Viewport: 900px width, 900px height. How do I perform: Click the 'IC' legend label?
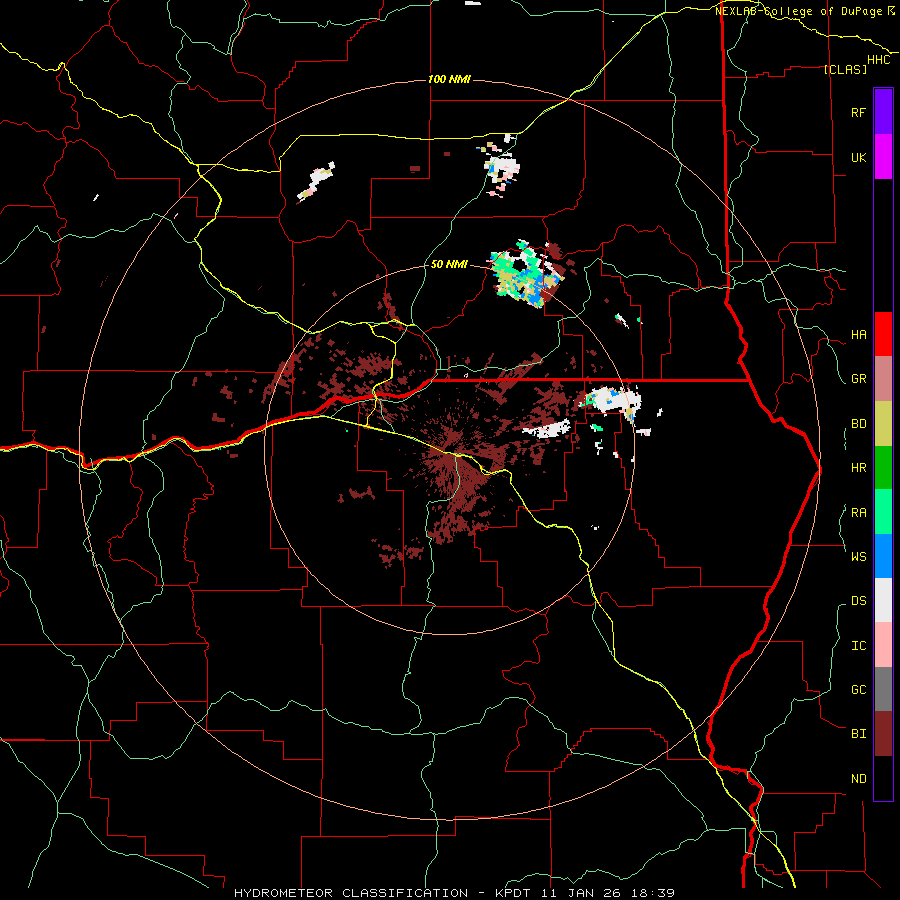(858, 646)
